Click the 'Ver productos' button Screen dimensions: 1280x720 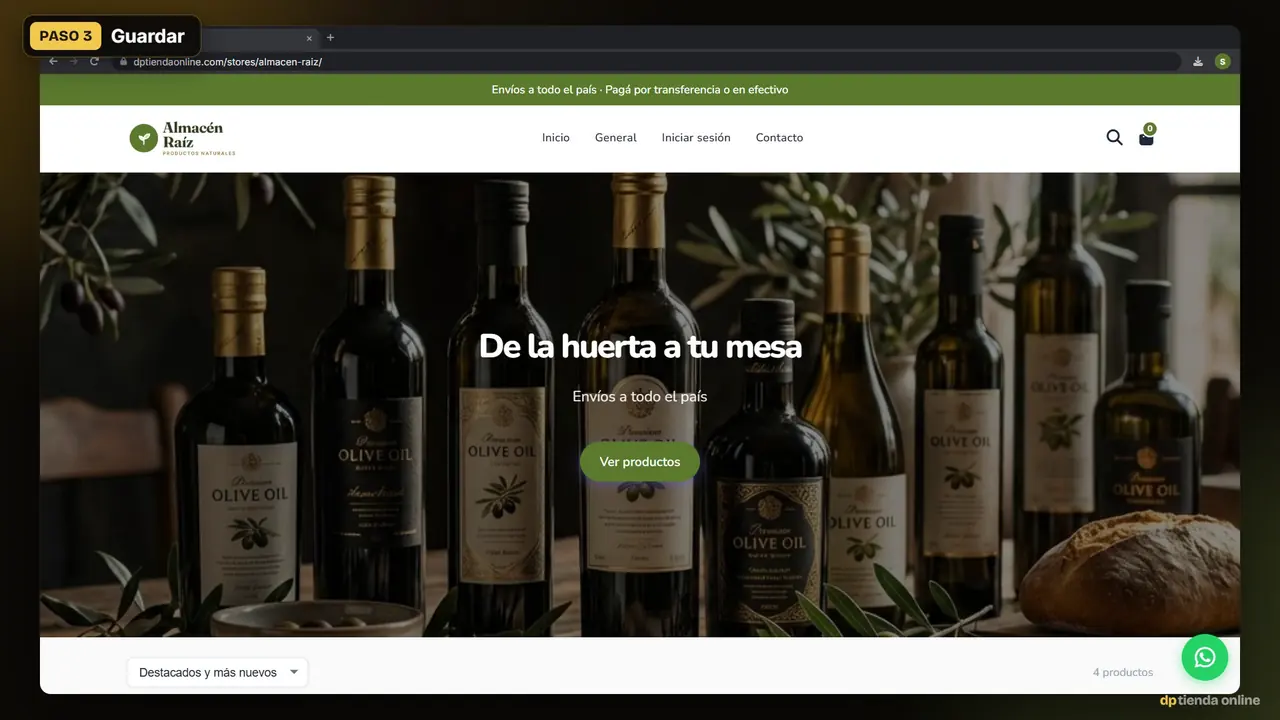(x=640, y=462)
